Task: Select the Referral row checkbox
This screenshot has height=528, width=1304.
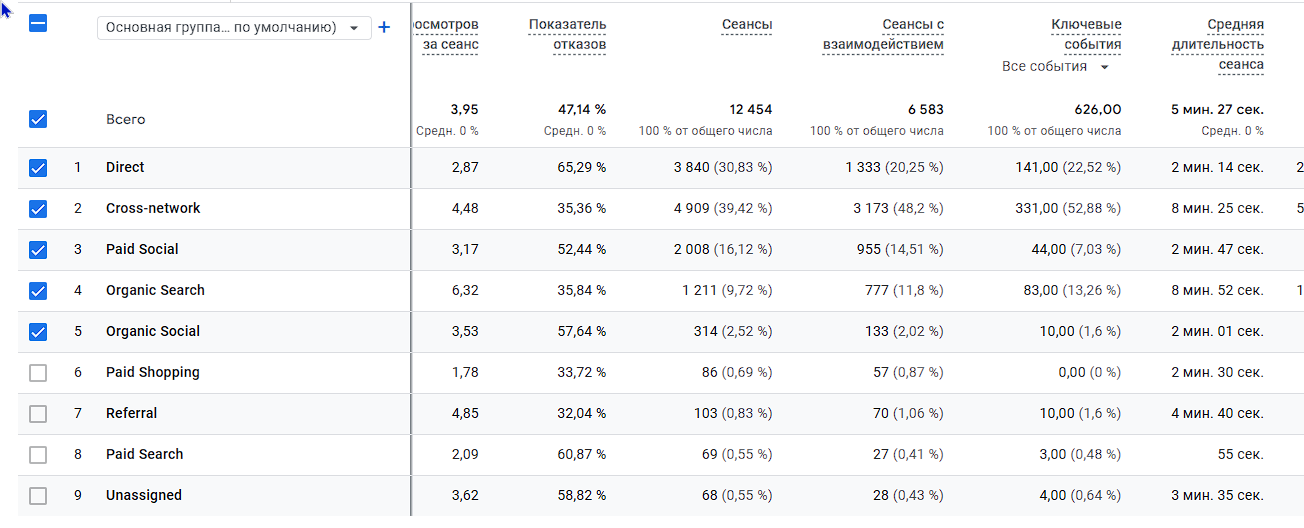Action: [x=38, y=414]
